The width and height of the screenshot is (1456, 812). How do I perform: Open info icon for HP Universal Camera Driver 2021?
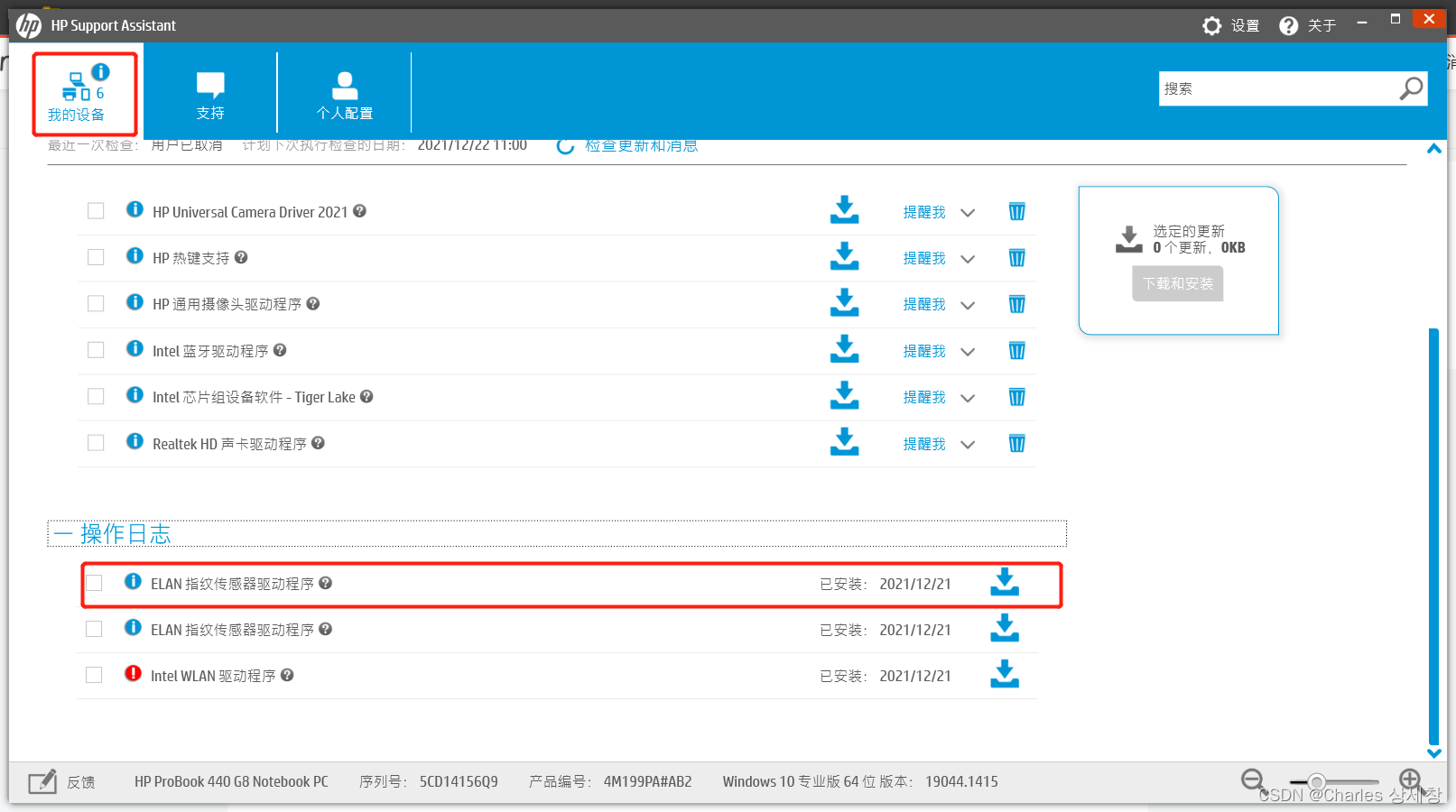coord(134,209)
